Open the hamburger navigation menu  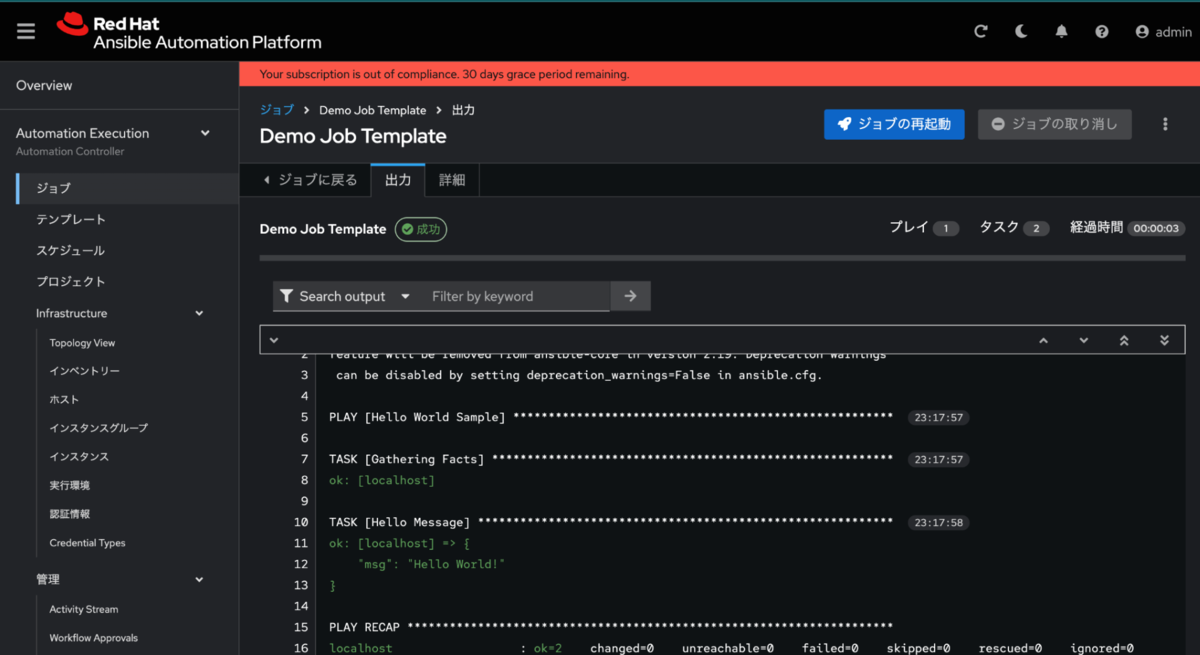pyautogui.click(x=26, y=31)
